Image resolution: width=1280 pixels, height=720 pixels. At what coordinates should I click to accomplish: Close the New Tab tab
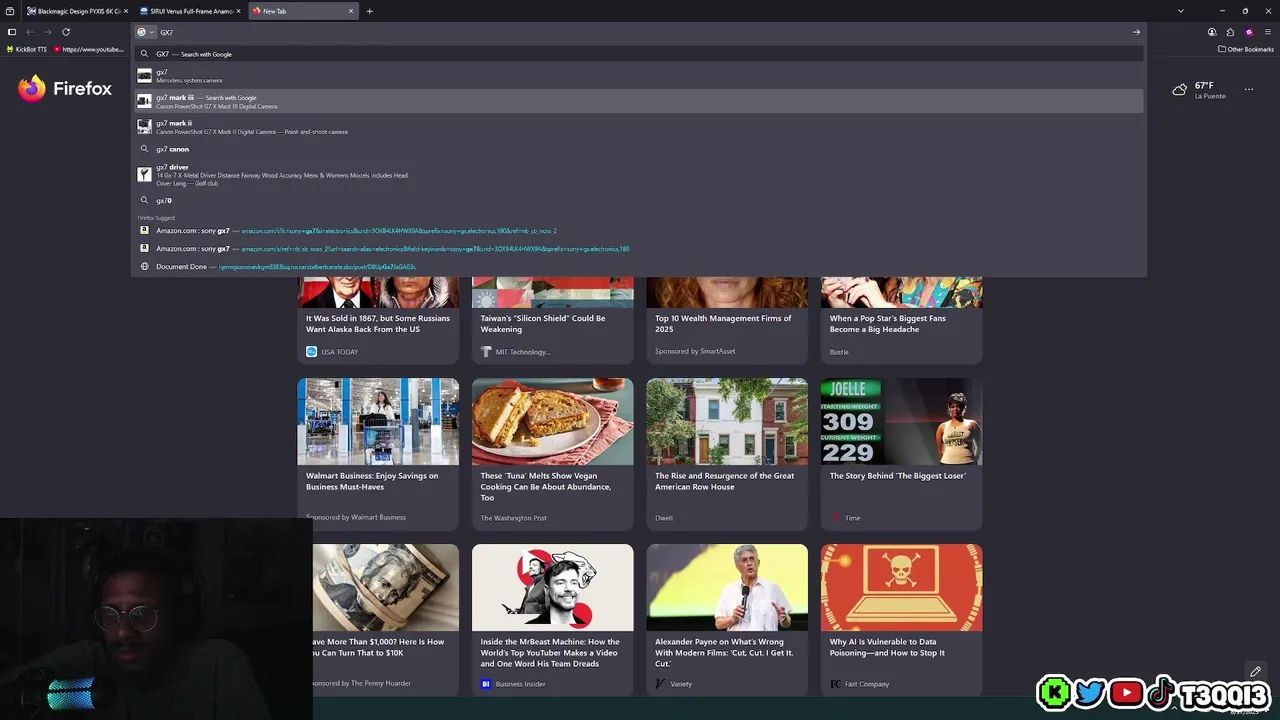point(351,11)
